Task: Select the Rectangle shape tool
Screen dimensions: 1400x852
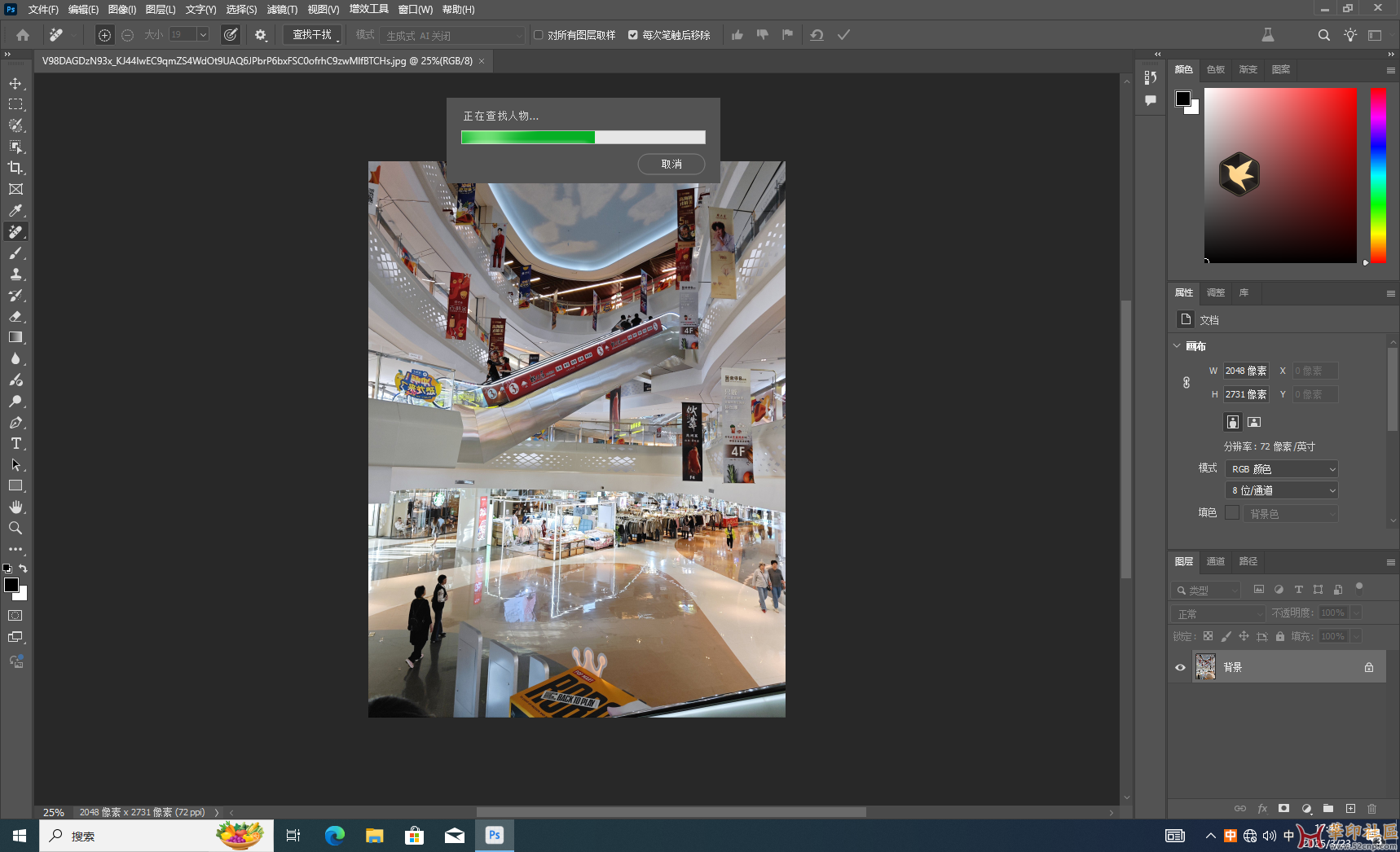Action: click(15, 485)
